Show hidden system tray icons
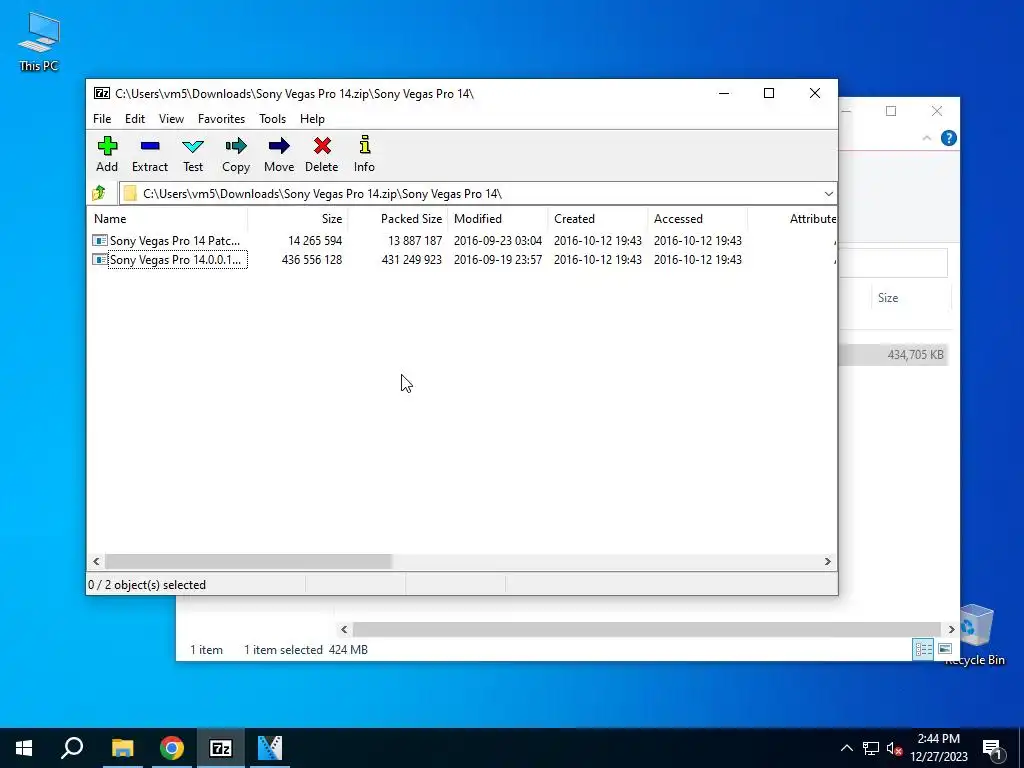The height and width of the screenshot is (768, 1024). 846,748
